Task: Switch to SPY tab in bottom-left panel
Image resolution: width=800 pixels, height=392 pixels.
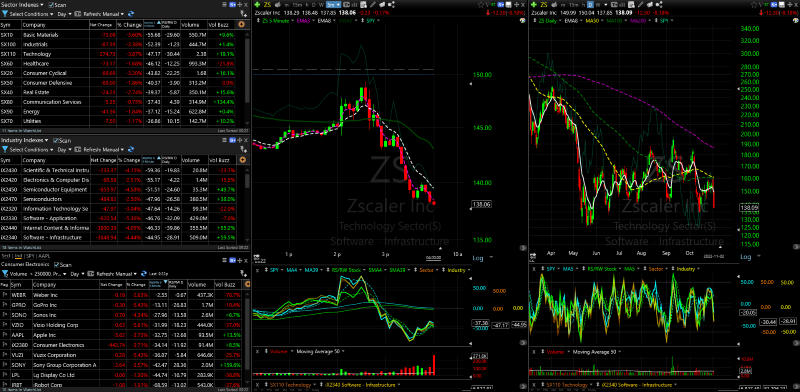Action: point(30,256)
